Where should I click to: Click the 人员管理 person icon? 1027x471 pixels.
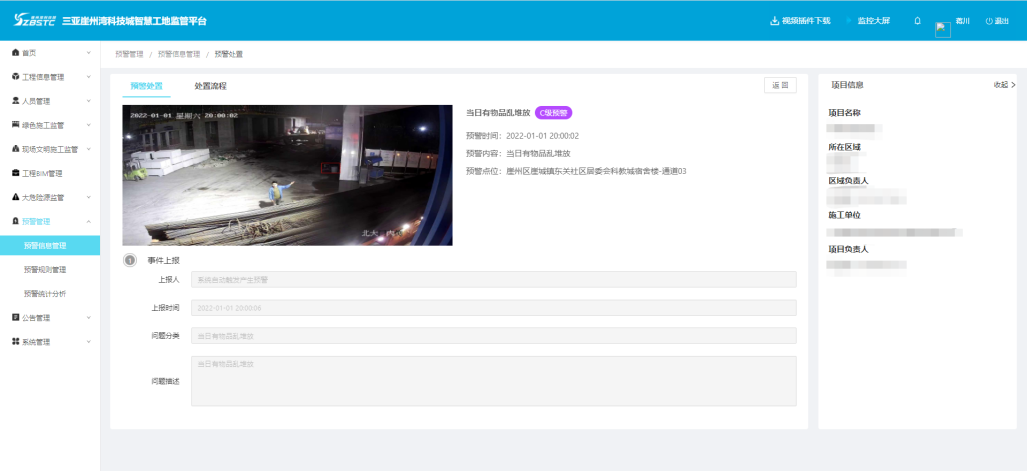click(15, 101)
